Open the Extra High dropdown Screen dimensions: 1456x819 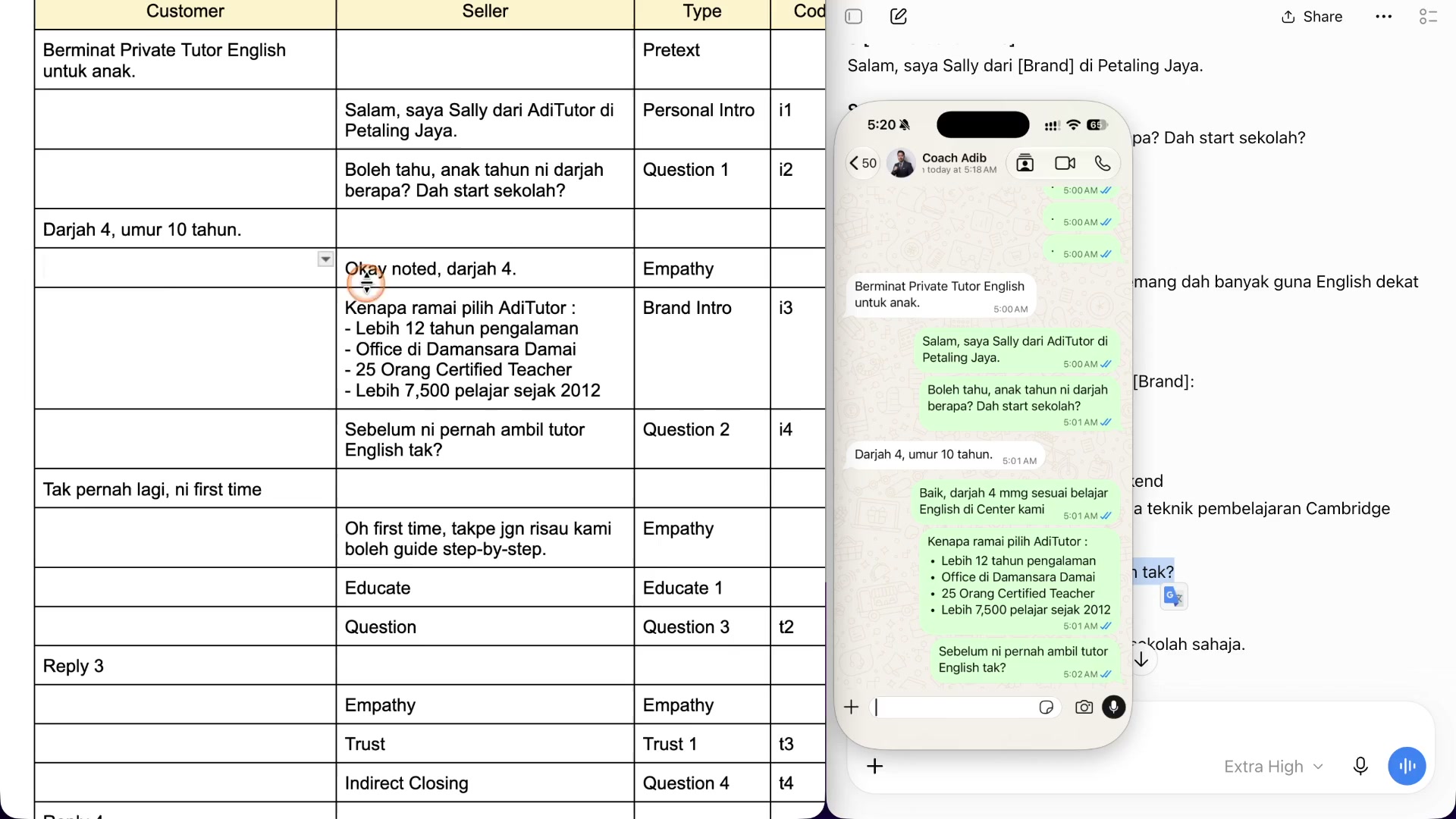(1274, 767)
